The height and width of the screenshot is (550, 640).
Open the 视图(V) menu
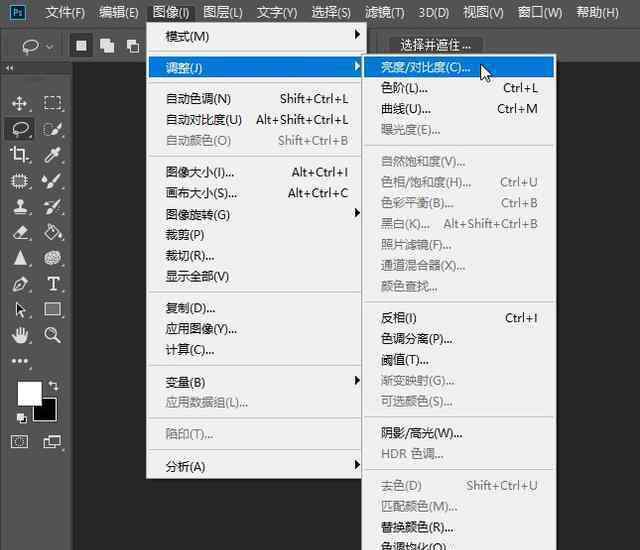click(483, 13)
